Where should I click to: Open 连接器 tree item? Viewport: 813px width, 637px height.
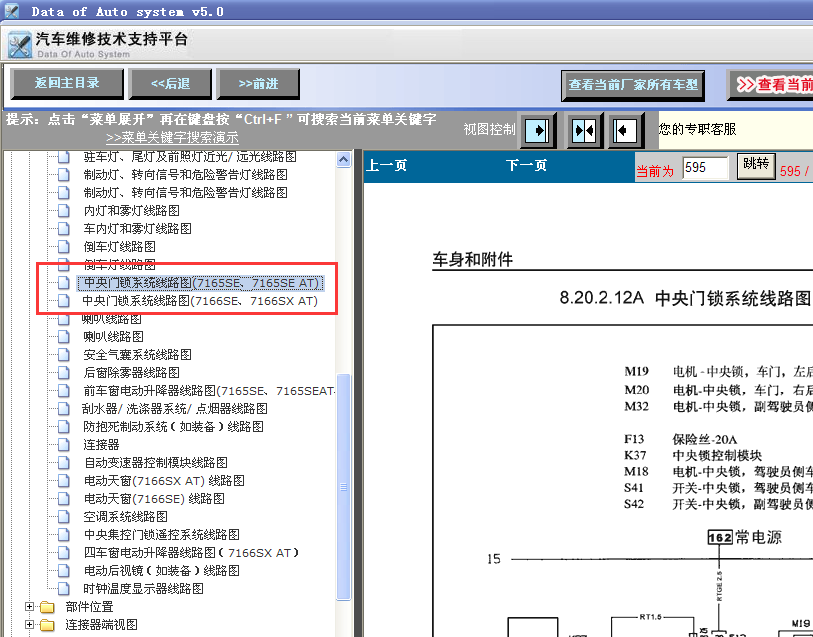pos(102,445)
